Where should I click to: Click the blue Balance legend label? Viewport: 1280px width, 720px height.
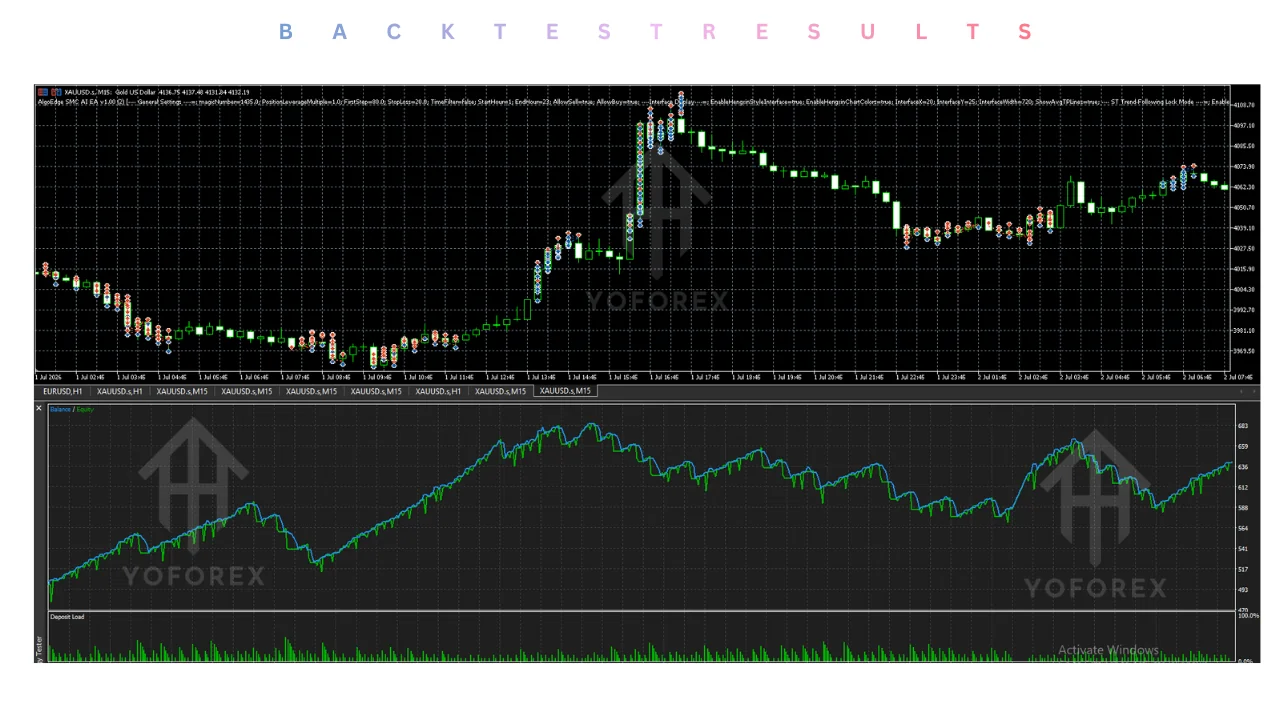pyautogui.click(x=61, y=410)
